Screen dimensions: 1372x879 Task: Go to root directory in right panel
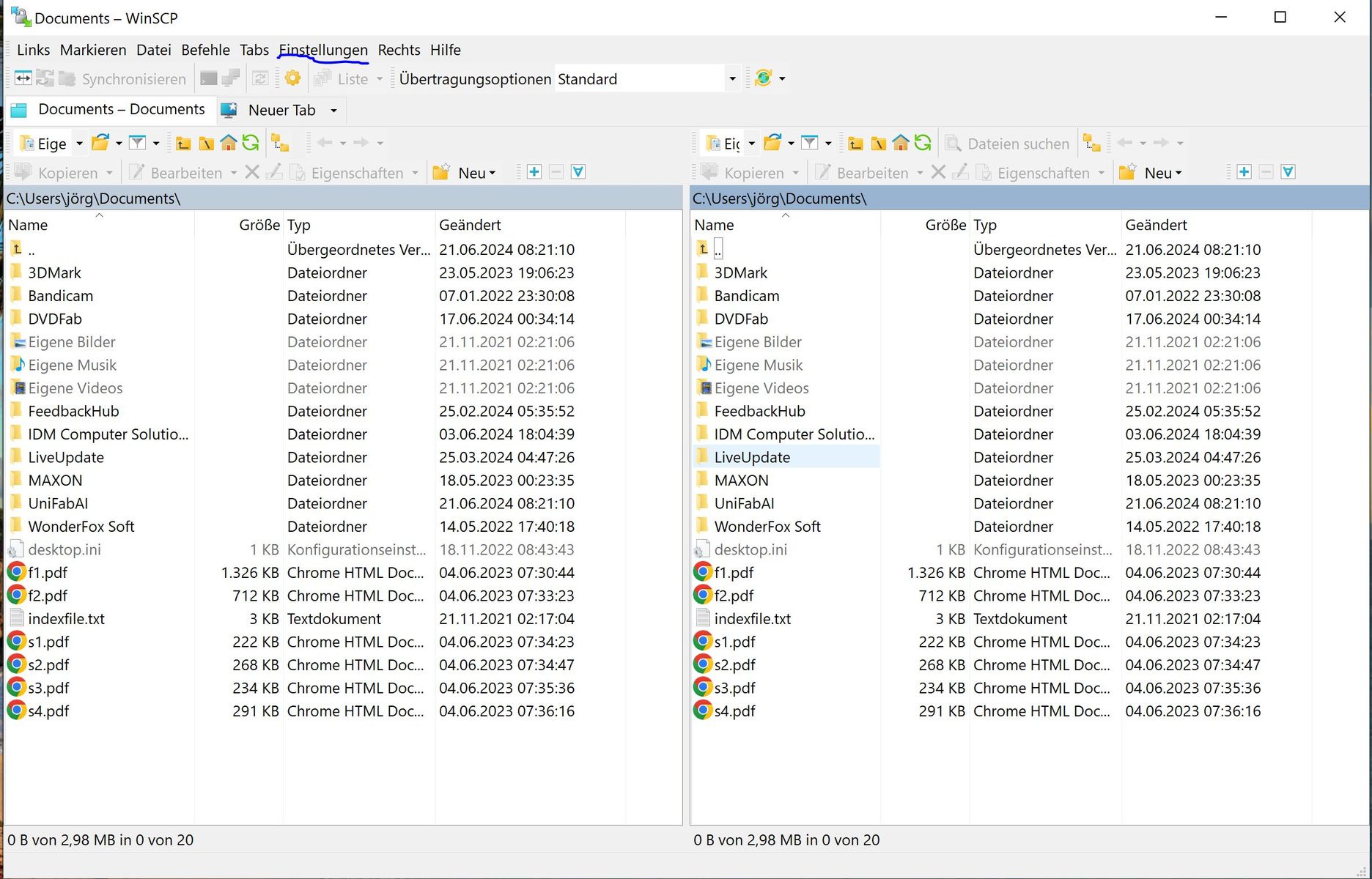tap(878, 143)
